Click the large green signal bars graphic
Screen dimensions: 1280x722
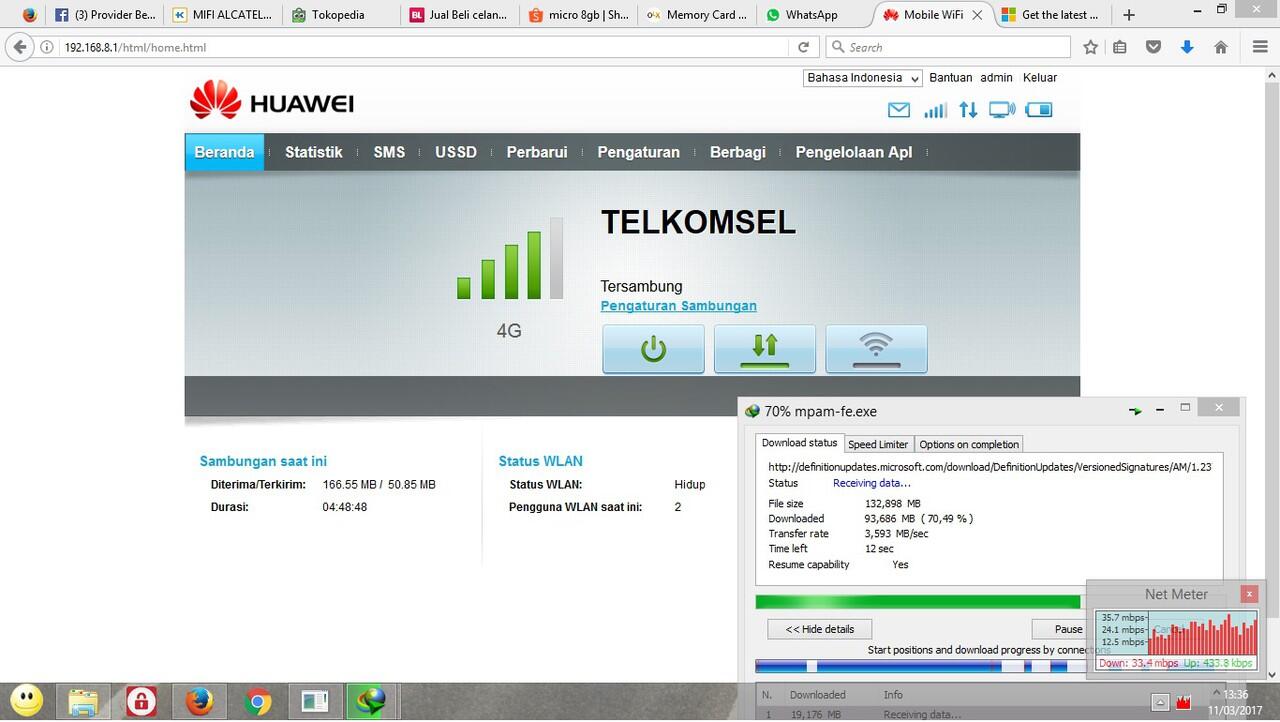pyautogui.click(x=509, y=259)
